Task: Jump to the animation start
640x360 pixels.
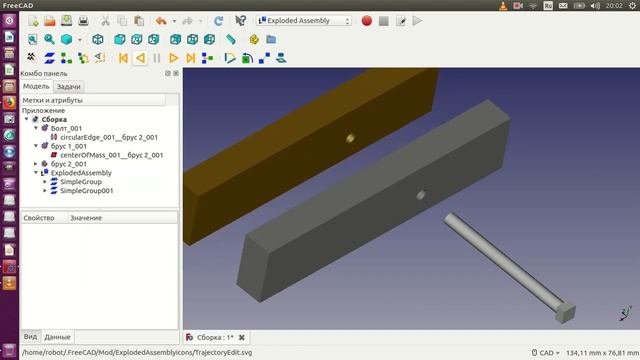Action: click(x=123, y=58)
